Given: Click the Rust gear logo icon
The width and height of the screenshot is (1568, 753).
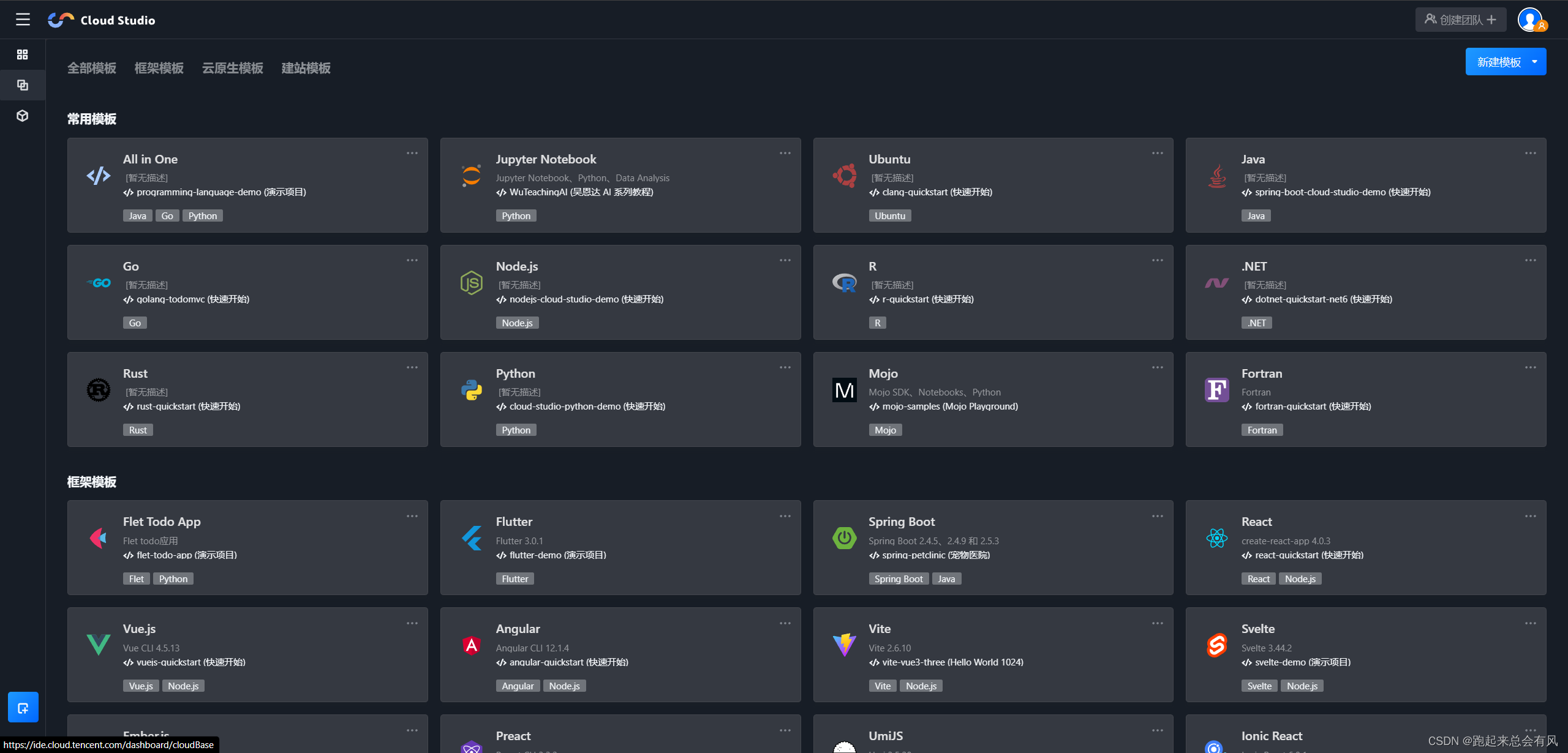Looking at the screenshot, I should [x=99, y=390].
